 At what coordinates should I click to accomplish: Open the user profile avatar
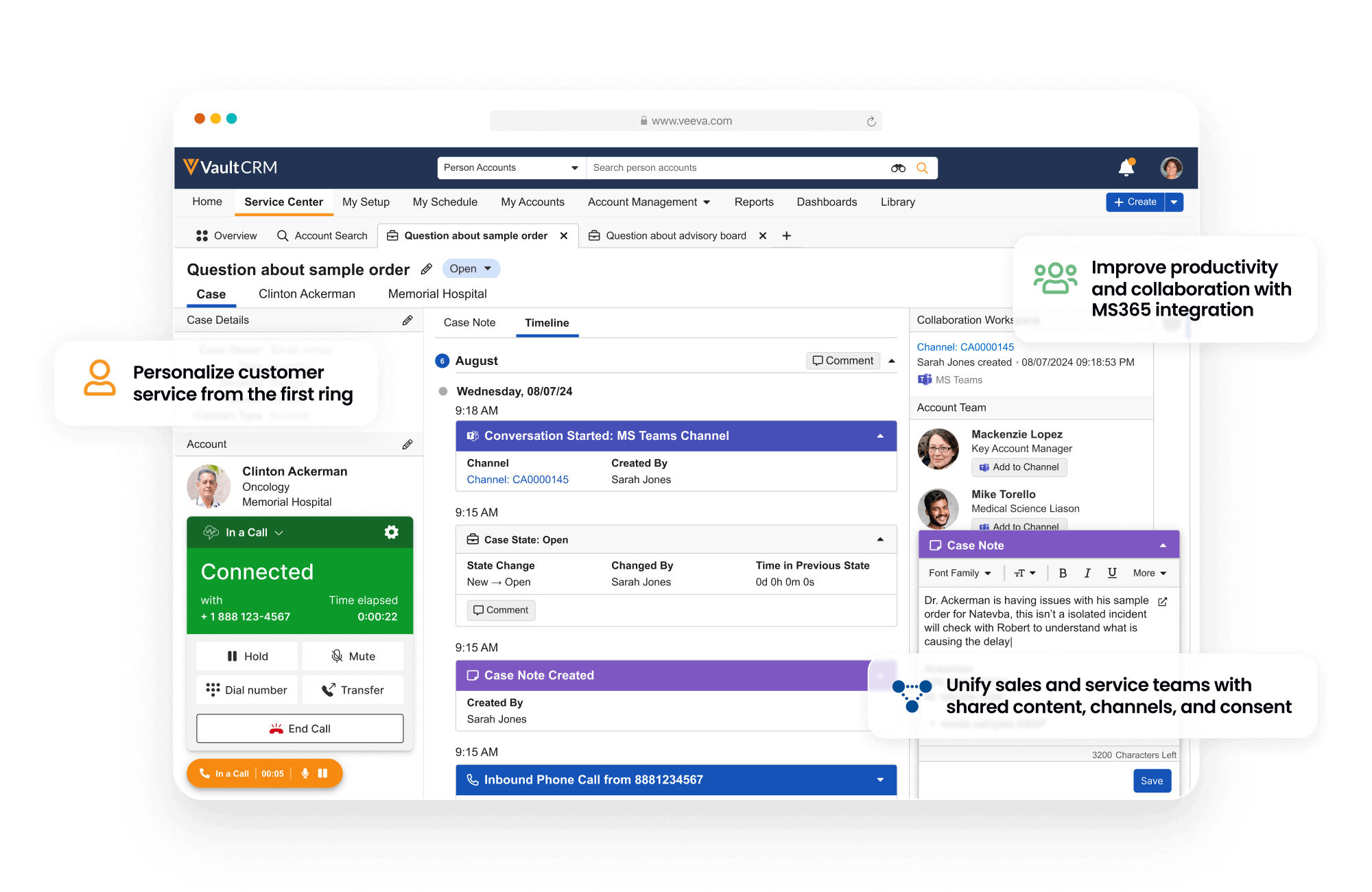pyautogui.click(x=1171, y=167)
